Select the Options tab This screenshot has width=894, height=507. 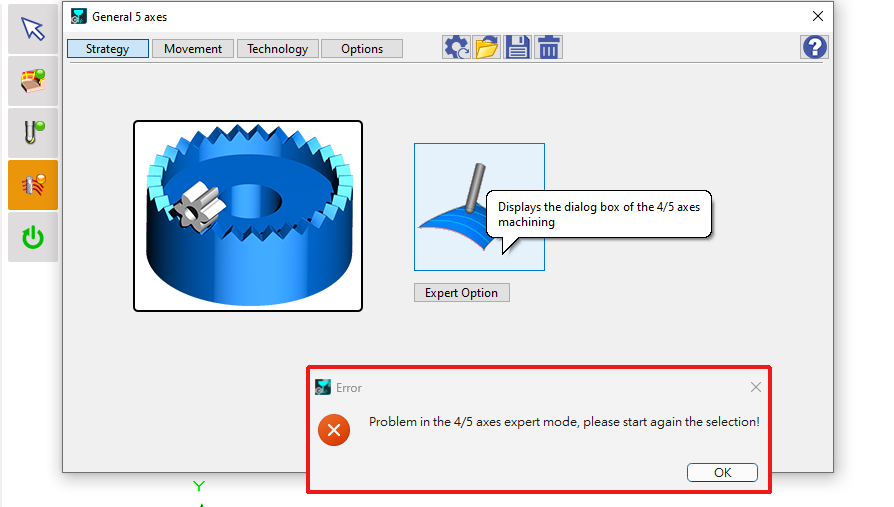(362, 49)
